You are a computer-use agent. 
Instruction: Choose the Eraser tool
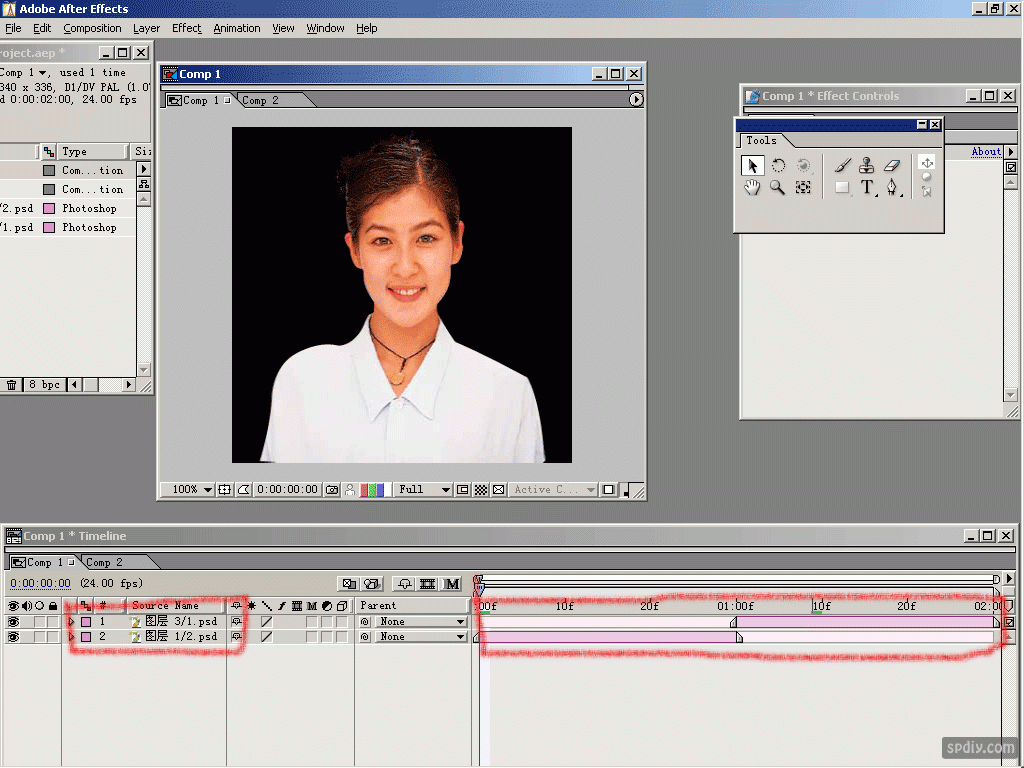tap(892, 165)
